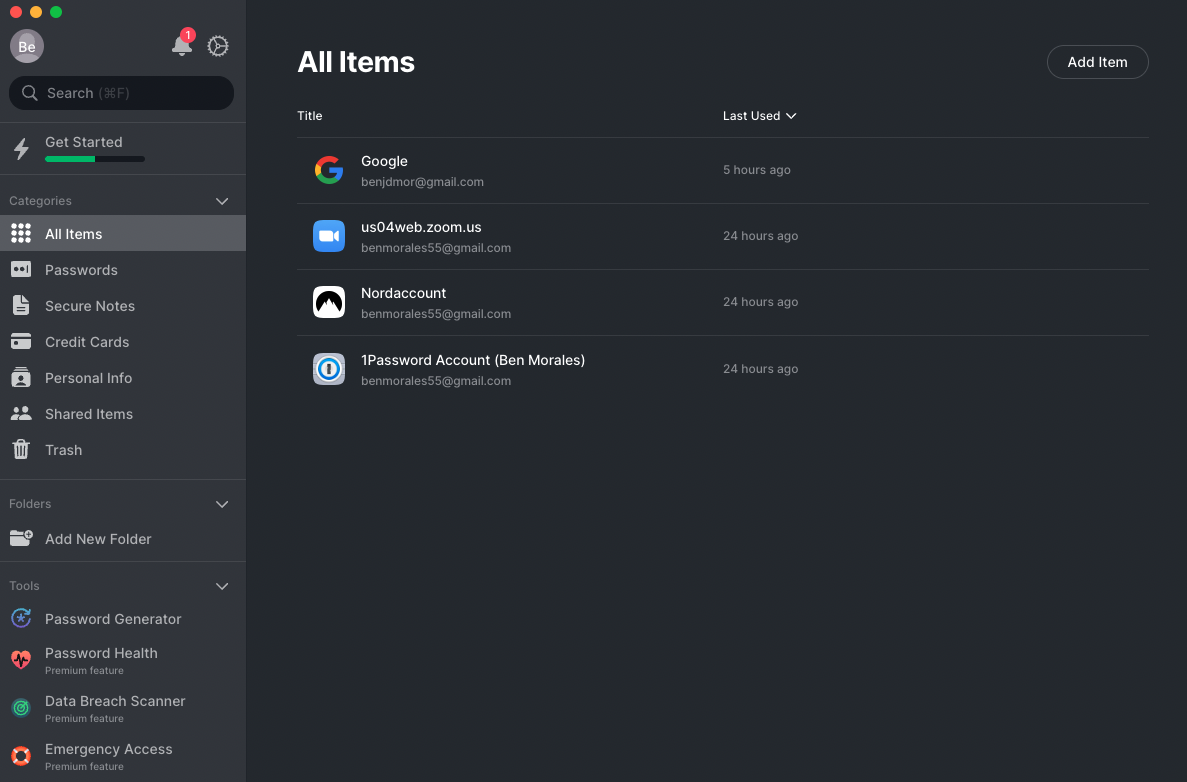Click the Nordaccount email address text
Viewport: 1187px width, 782px height.
[x=435, y=313]
